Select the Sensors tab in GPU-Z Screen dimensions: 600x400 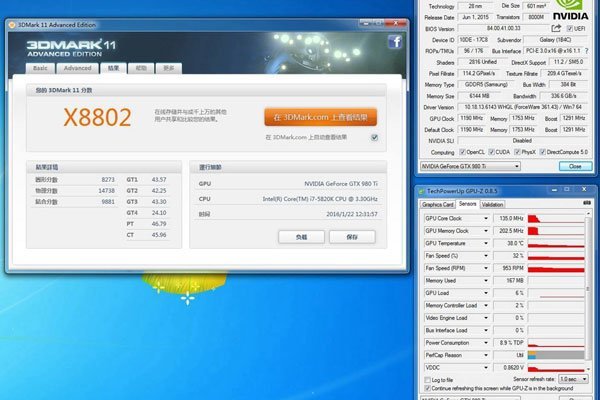(x=467, y=204)
